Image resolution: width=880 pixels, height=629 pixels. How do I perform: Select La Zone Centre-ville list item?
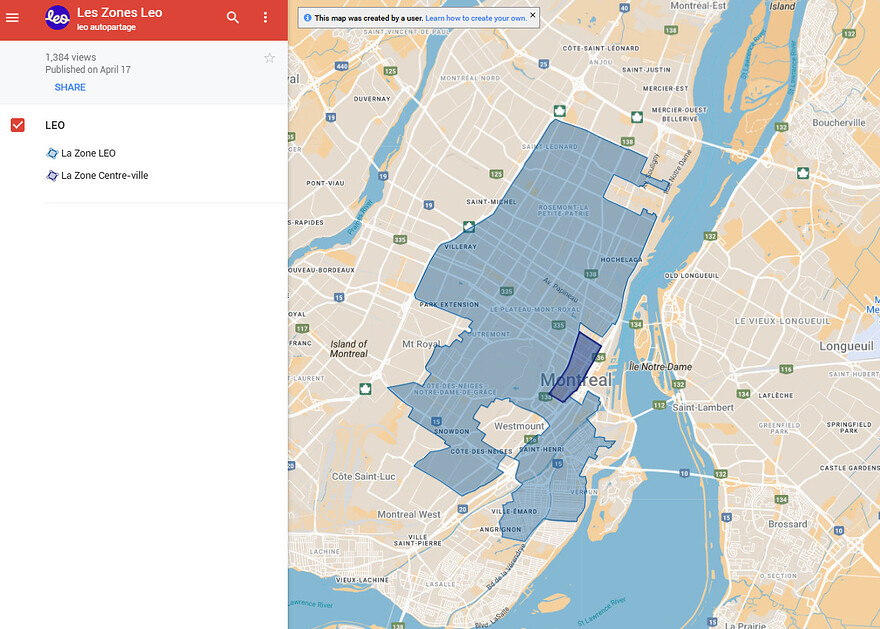pos(104,176)
